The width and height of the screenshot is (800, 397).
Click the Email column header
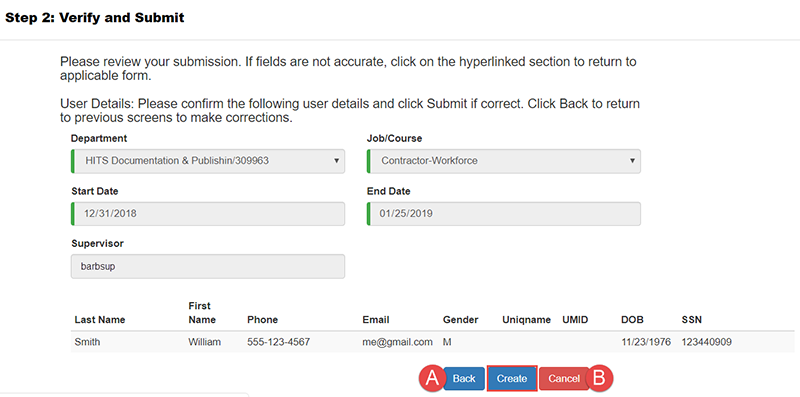tap(376, 320)
